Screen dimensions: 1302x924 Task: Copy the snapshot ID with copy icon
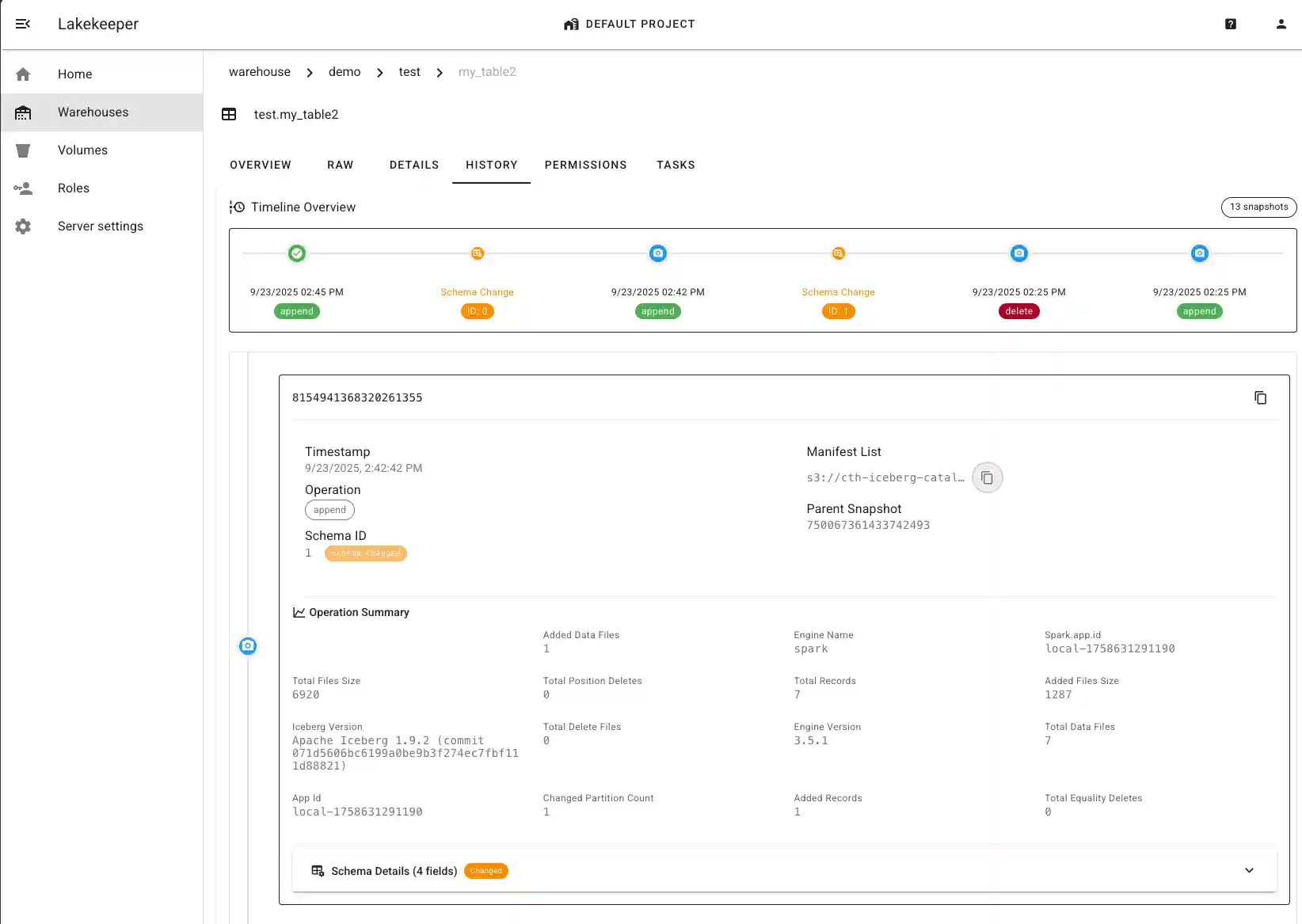(x=1261, y=397)
